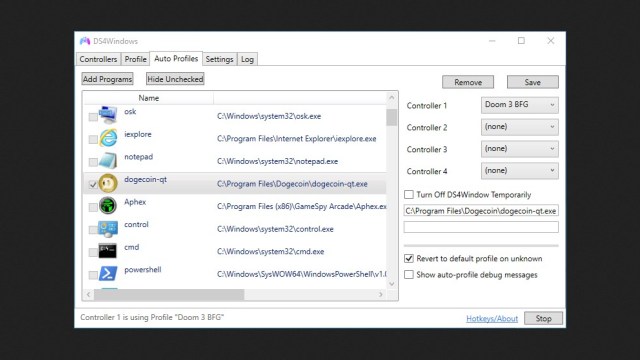Check the notepad program checkbox

click(93, 162)
